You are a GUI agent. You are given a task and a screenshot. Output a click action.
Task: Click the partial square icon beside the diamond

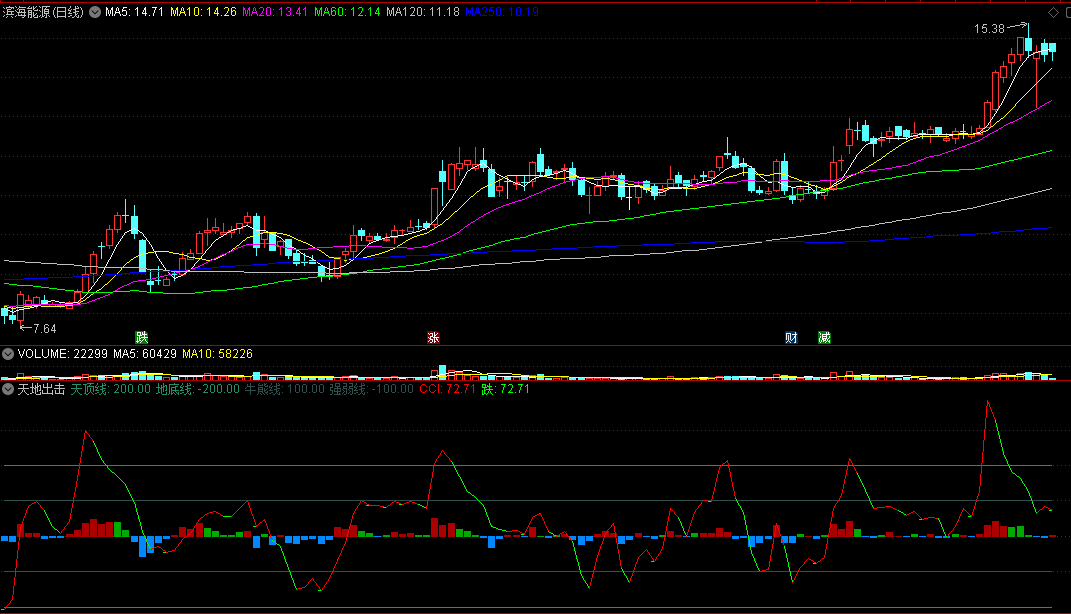point(1067,12)
